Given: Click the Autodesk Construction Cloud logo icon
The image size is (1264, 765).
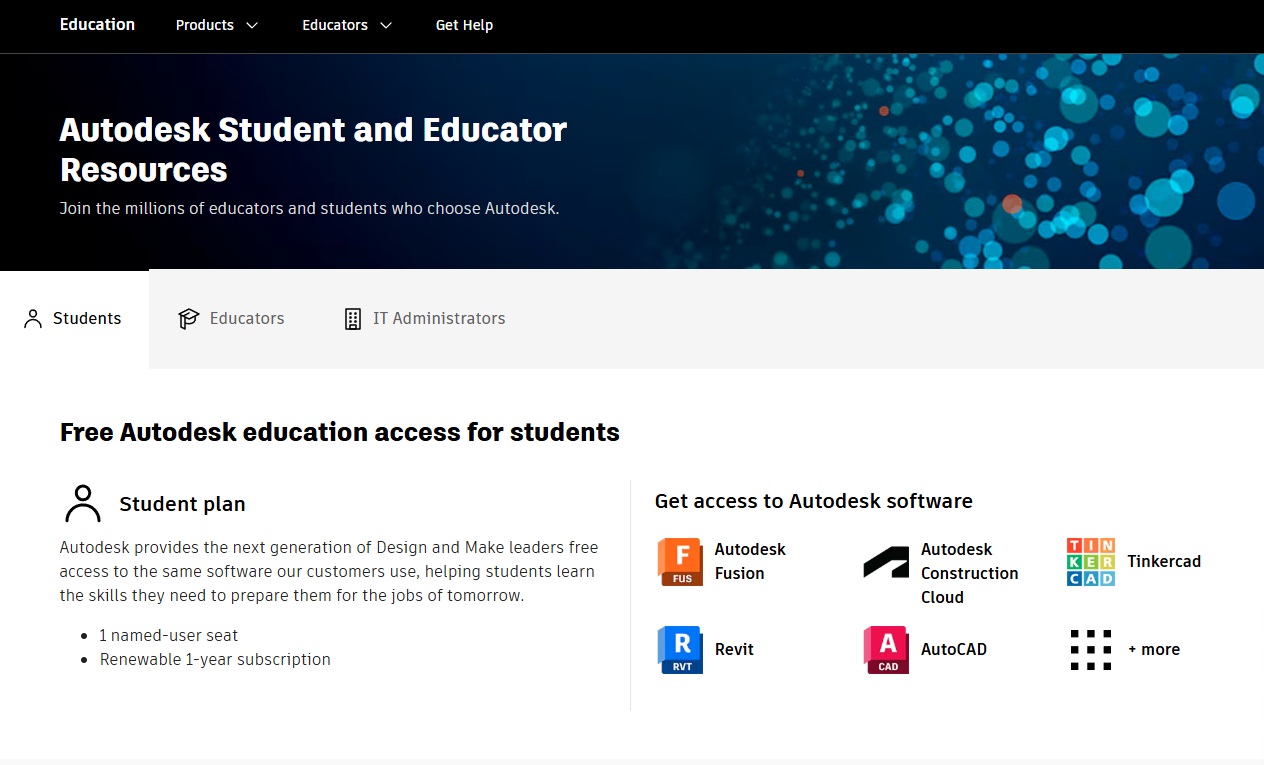Looking at the screenshot, I should coord(886,562).
